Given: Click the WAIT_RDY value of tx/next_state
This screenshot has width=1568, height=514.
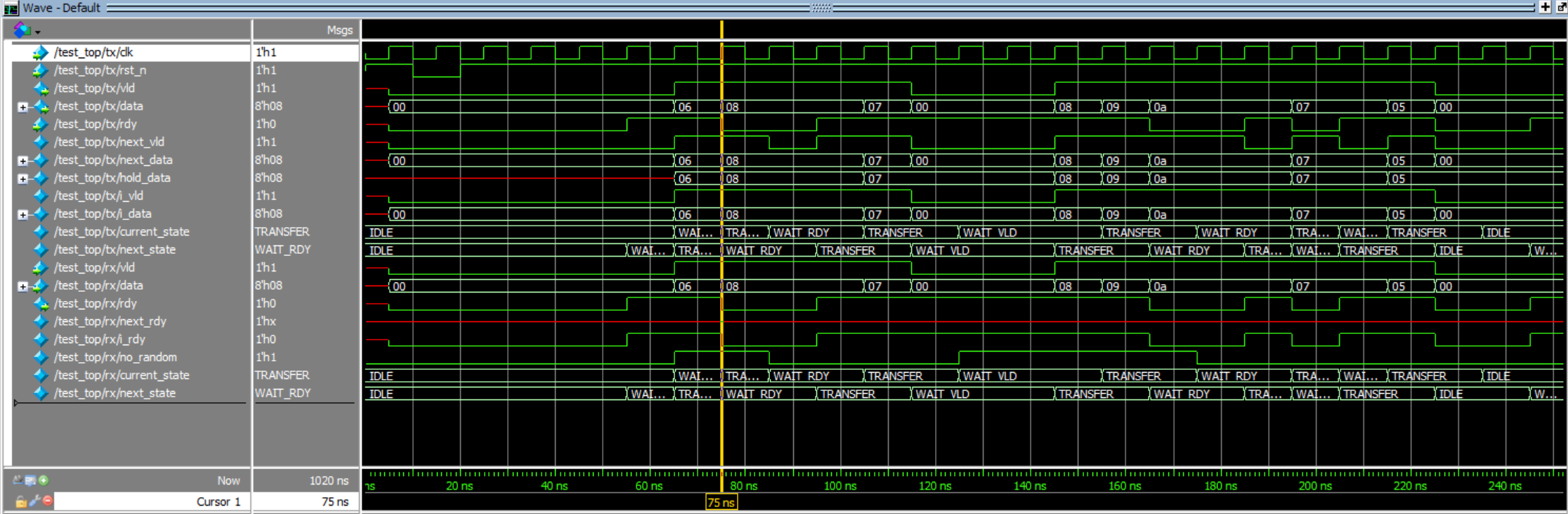Looking at the screenshot, I should click(282, 250).
